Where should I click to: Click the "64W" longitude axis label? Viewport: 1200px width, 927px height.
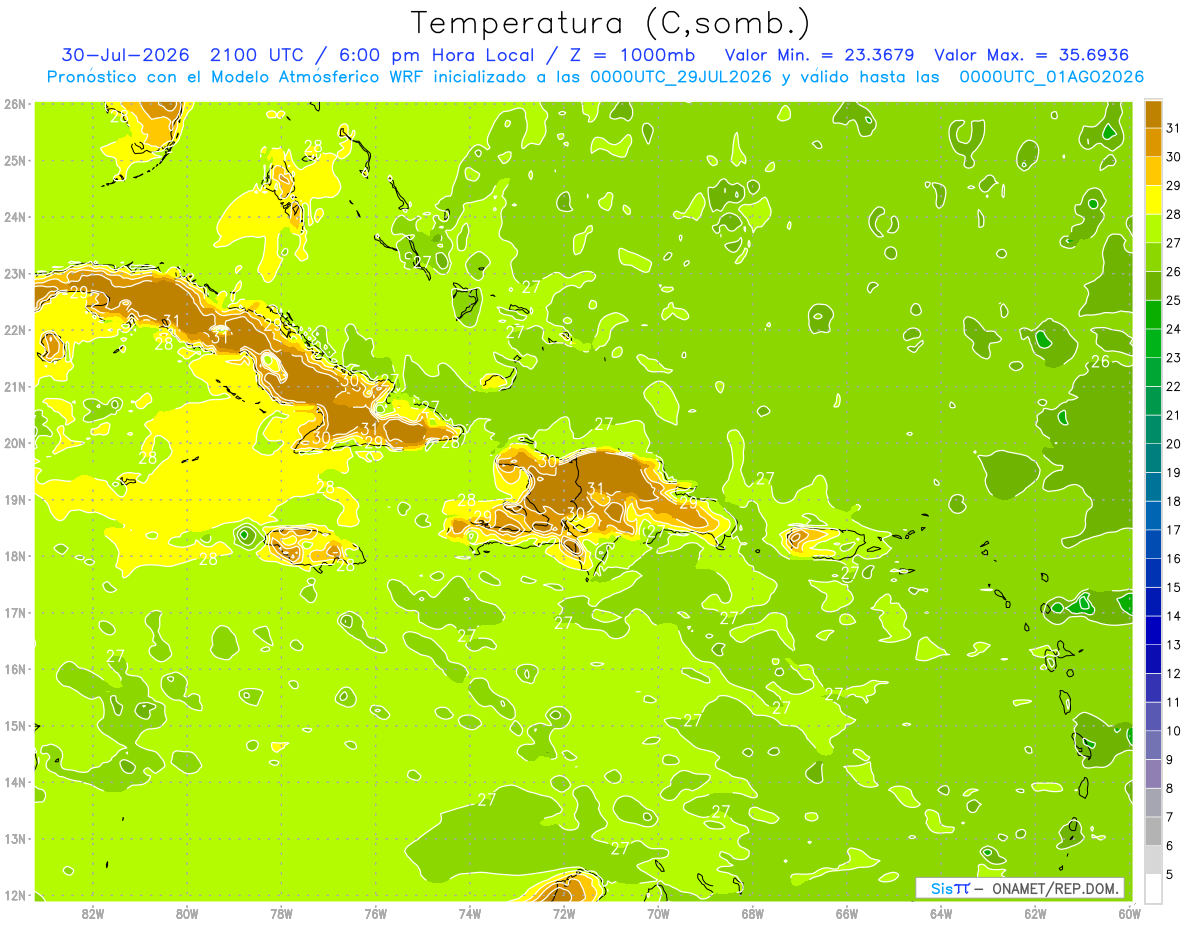(x=941, y=913)
